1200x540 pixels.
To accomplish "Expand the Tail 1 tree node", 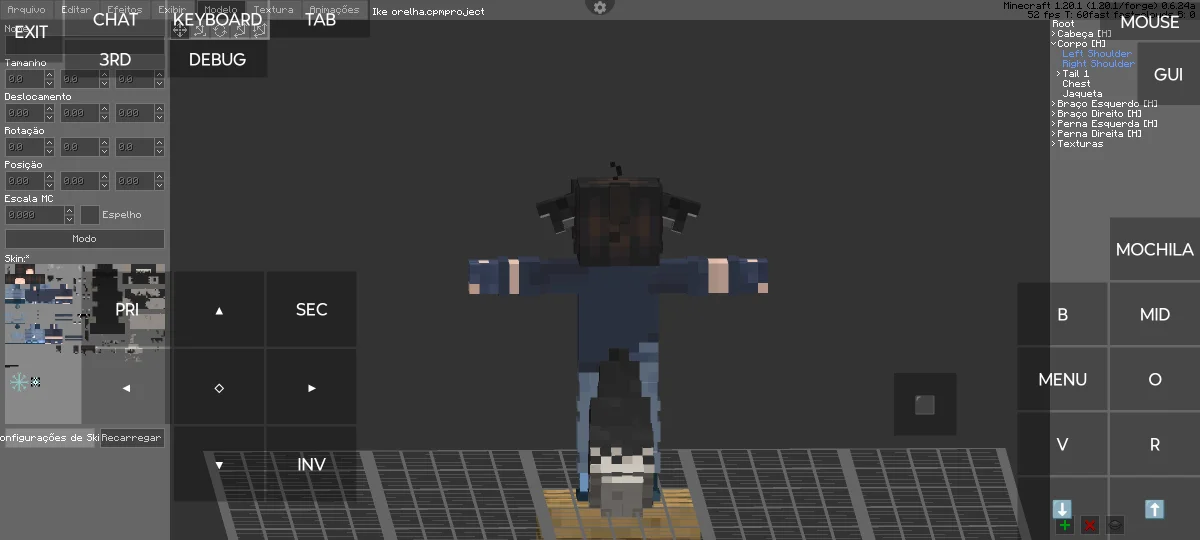I will [1060, 74].
